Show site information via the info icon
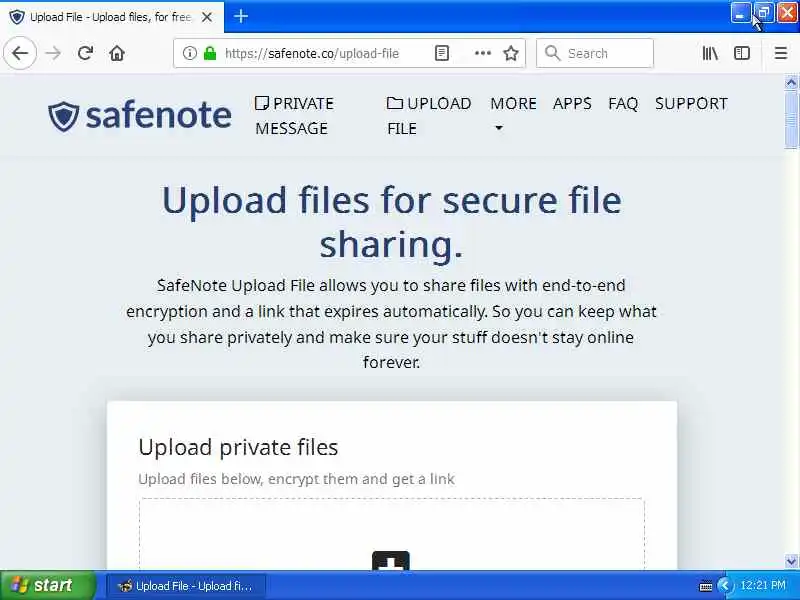The height and width of the screenshot is (600, 800). 189,53
